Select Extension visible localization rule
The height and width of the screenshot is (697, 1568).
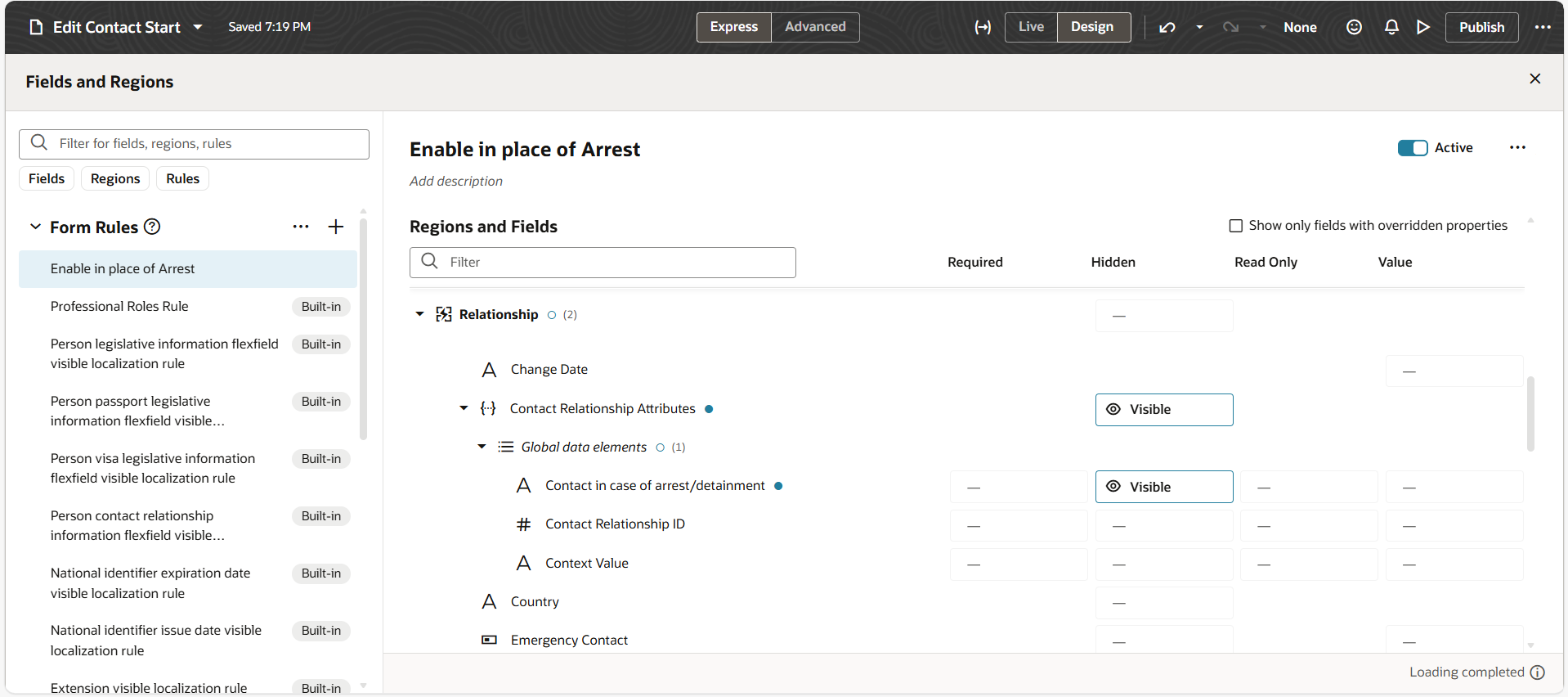click(188, 688)
